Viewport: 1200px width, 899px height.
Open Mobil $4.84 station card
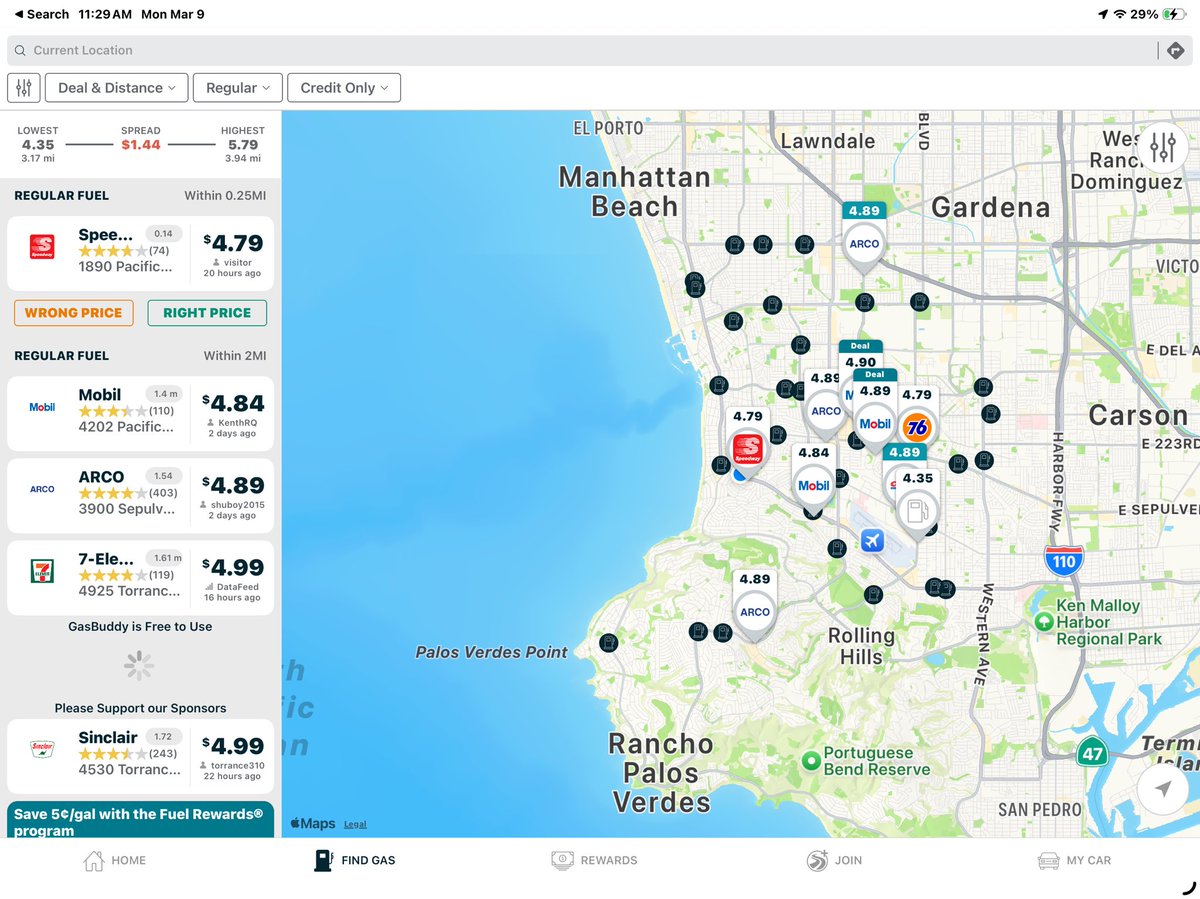(140, 414)
